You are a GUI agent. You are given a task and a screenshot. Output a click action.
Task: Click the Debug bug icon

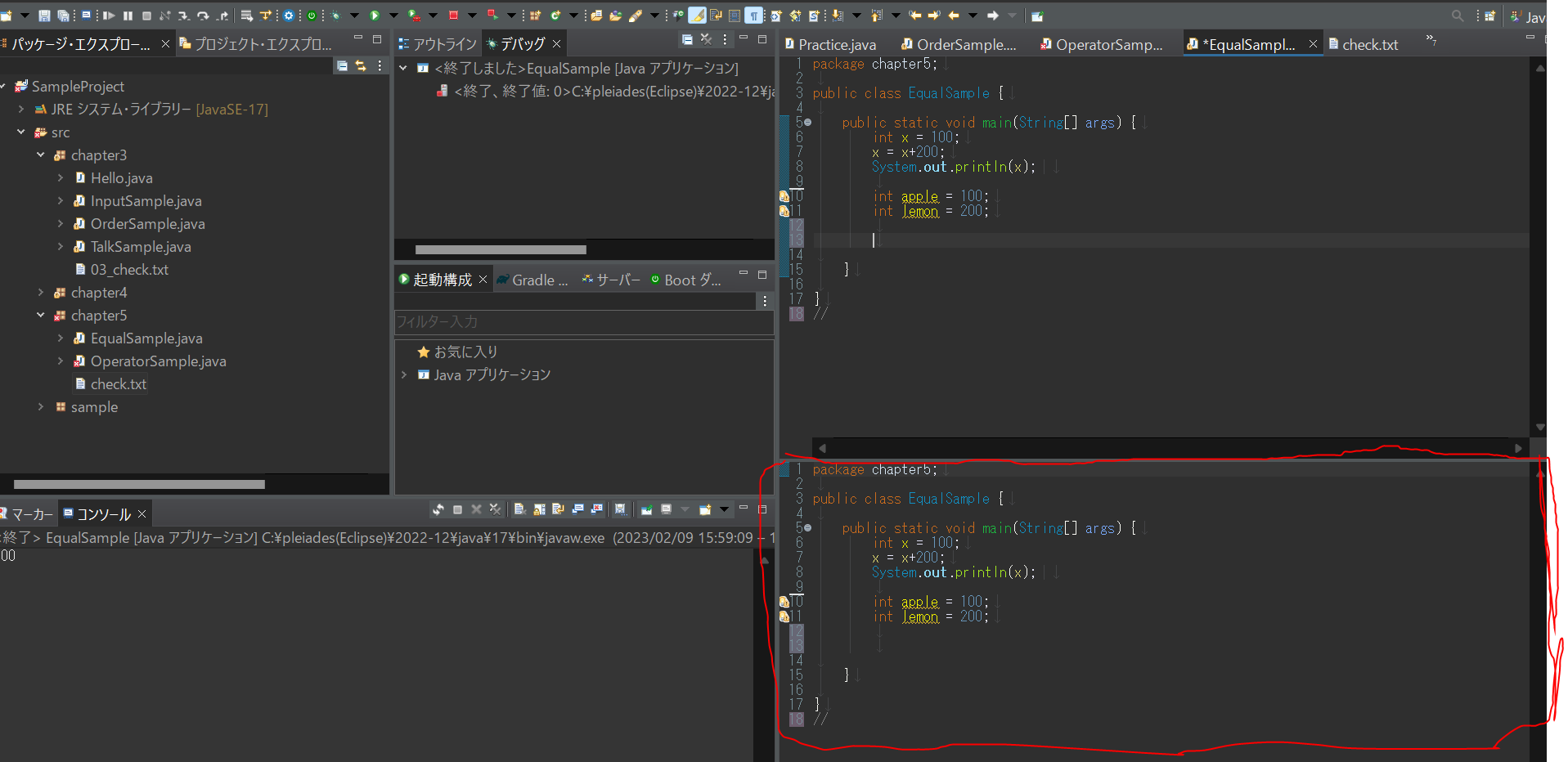[x=335, y=16]
